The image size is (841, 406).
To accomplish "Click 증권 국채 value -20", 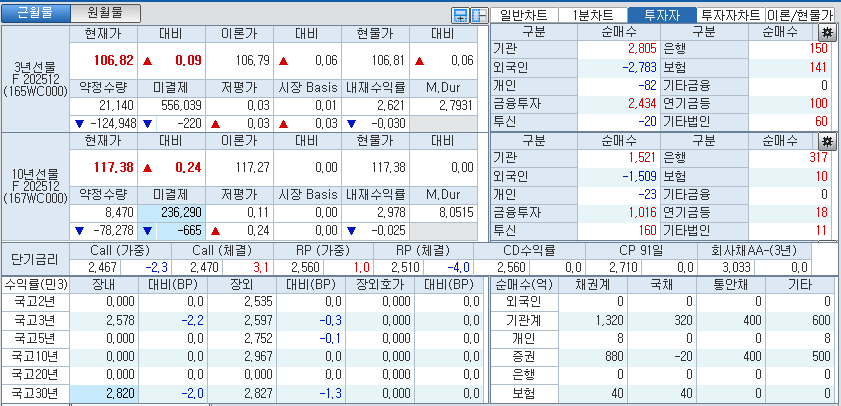I will click(682, 357).
